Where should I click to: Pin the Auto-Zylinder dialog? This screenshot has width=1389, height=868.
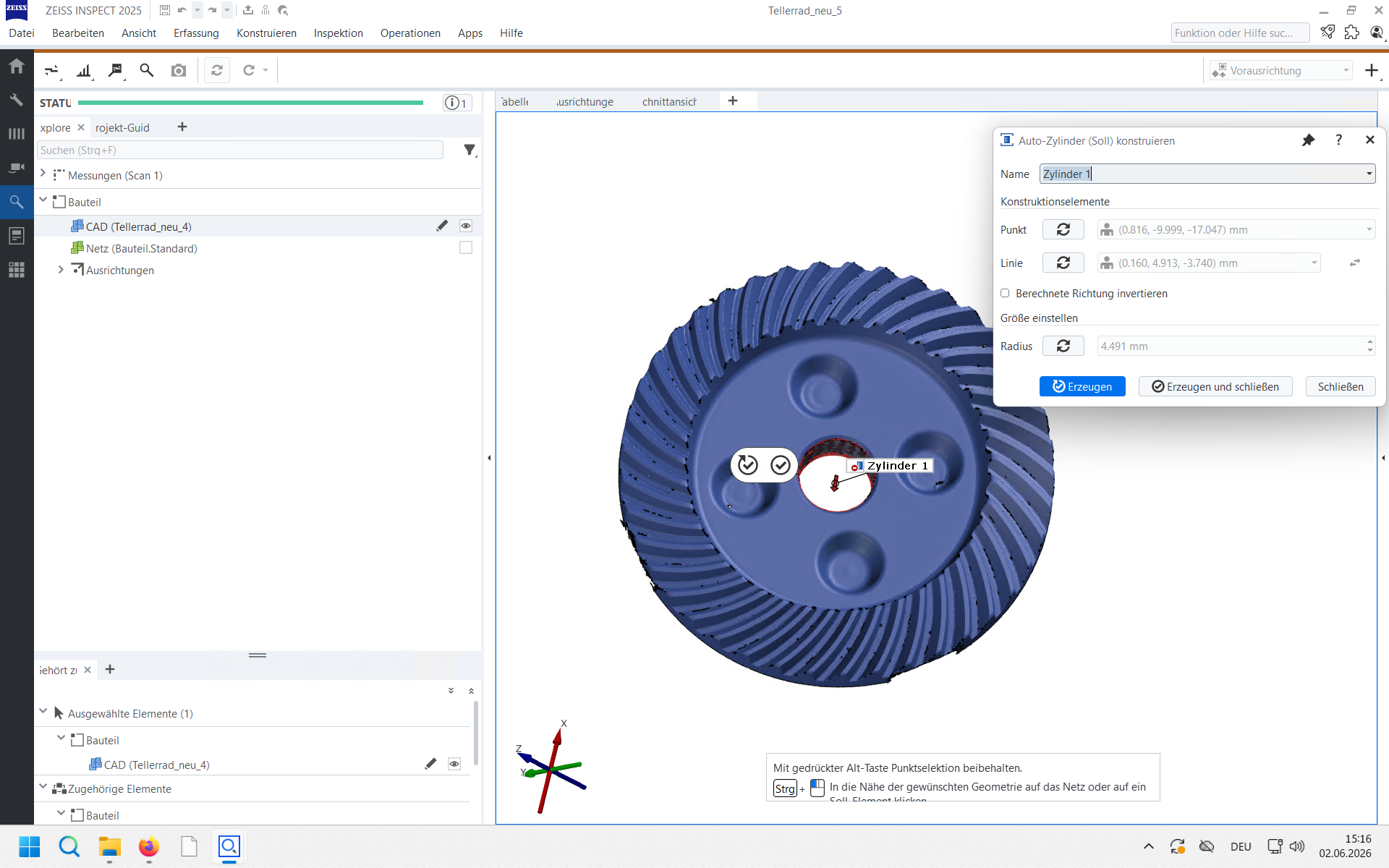[1309, 140]
